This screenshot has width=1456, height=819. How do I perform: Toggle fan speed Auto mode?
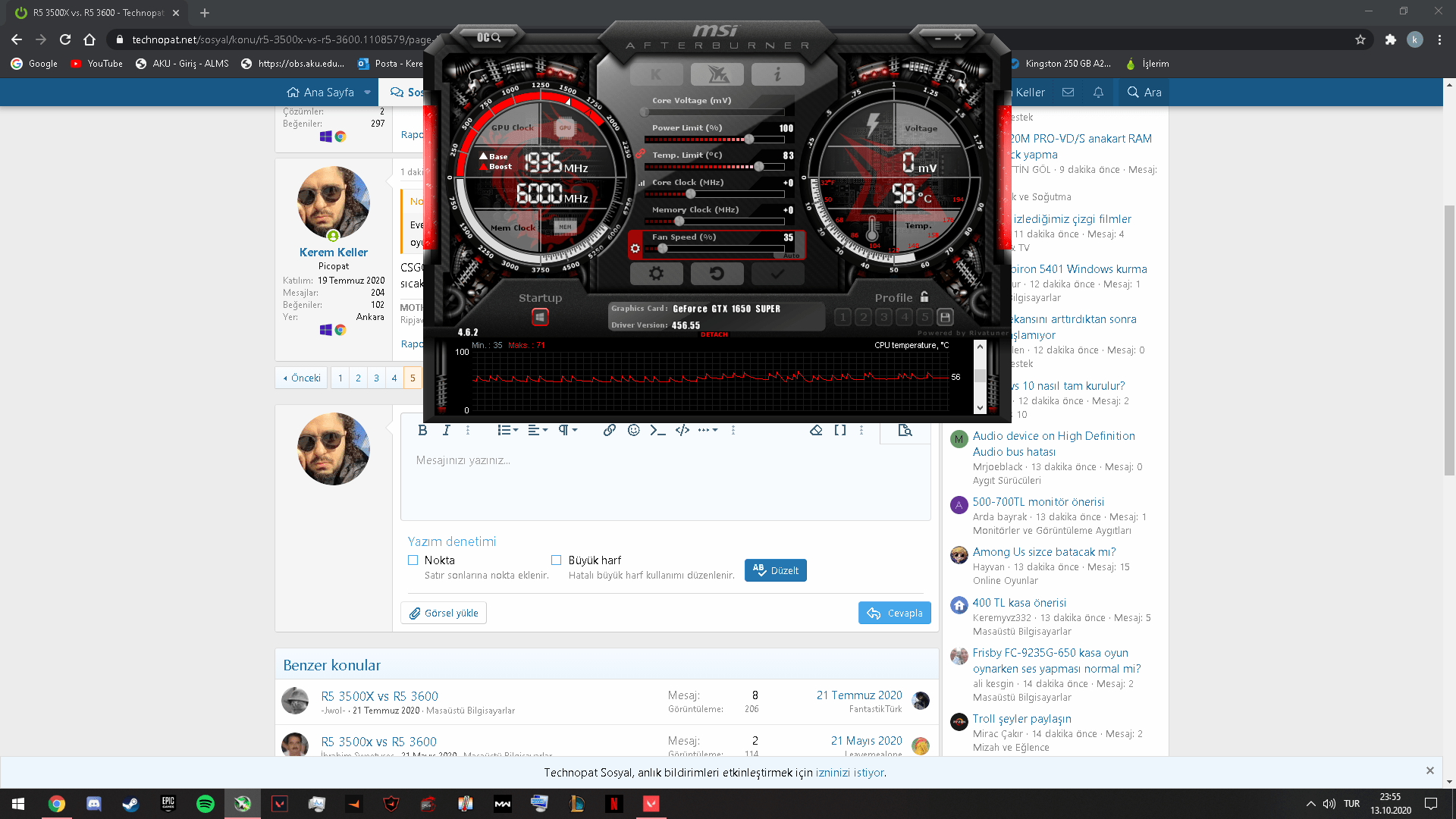click(x=791, y=256)
